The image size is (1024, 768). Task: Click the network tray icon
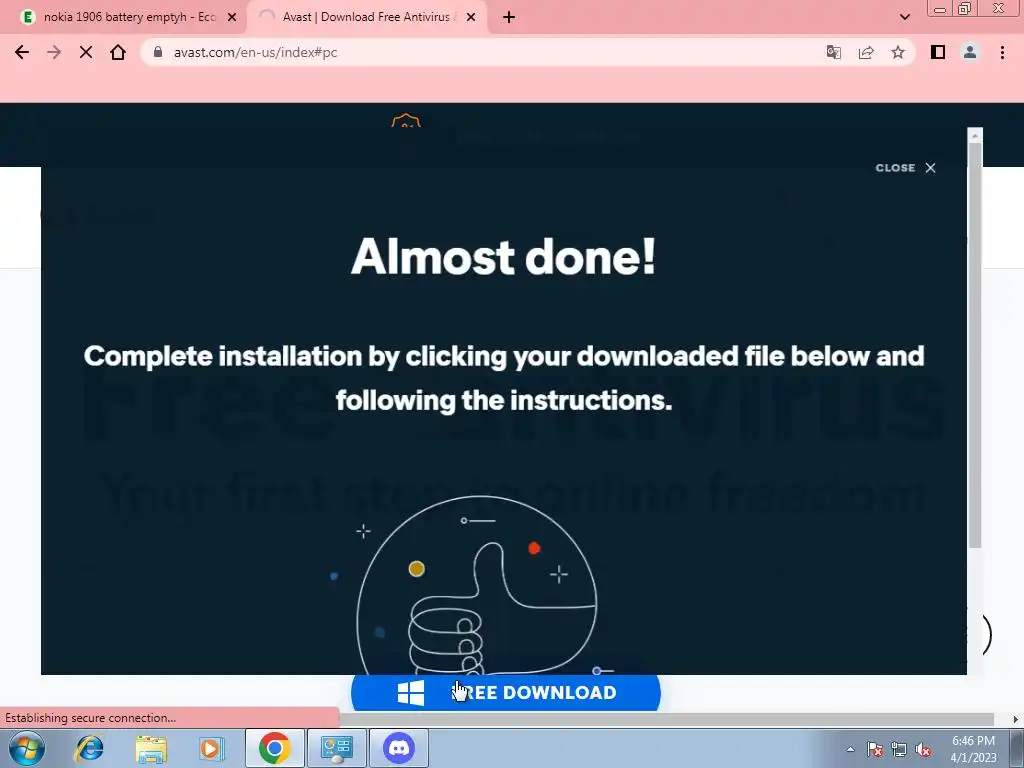tap(899, 749)
